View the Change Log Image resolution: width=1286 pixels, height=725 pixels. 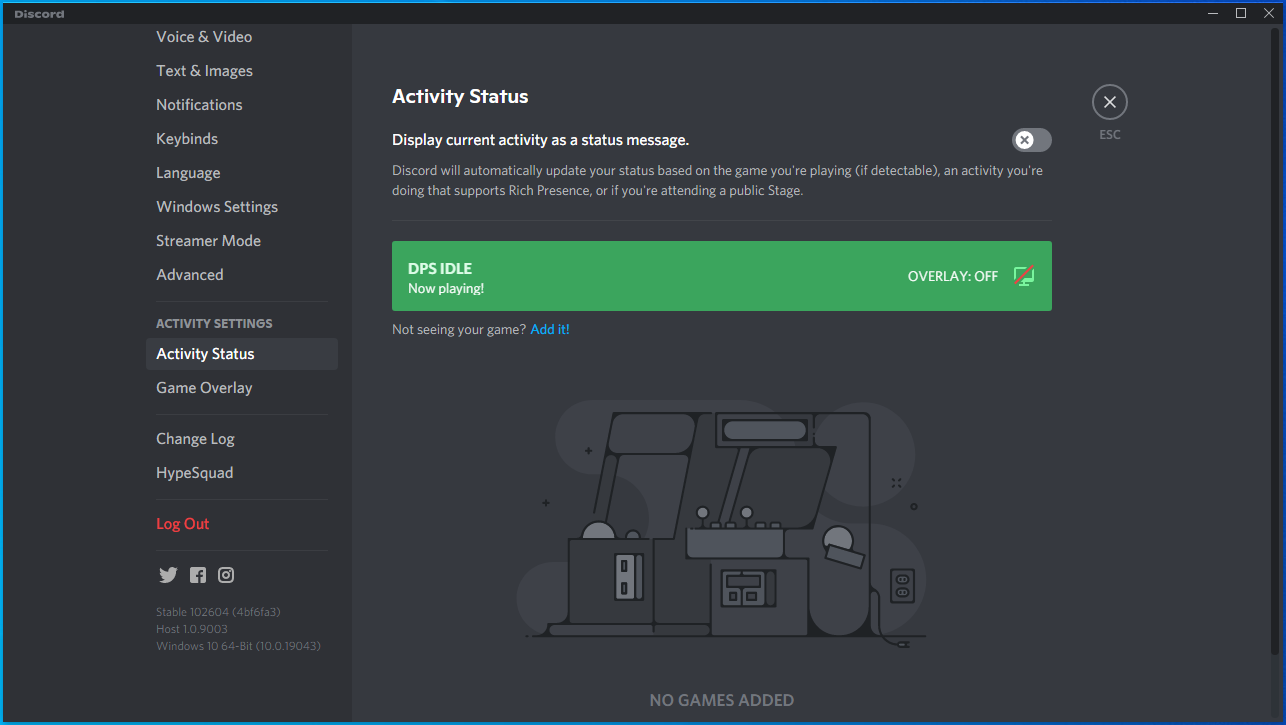point(195,439)
